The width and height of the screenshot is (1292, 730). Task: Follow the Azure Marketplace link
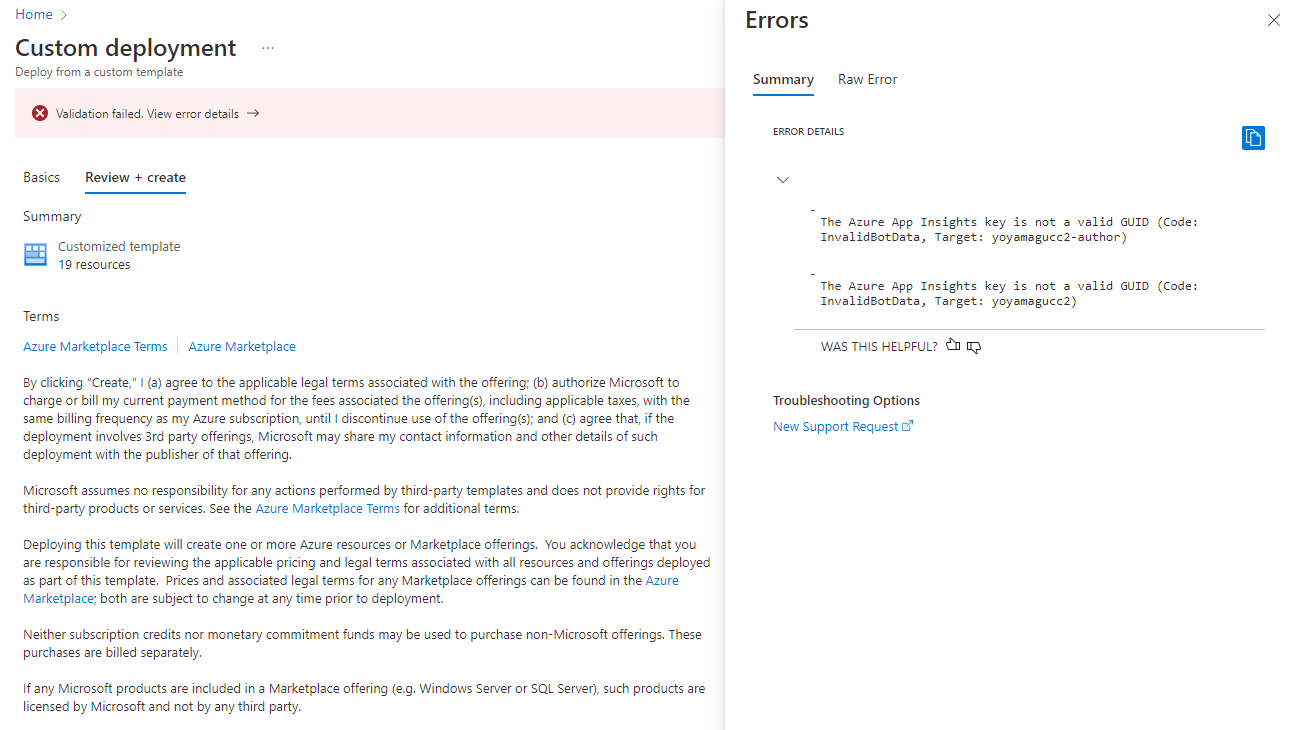(241, 346)
